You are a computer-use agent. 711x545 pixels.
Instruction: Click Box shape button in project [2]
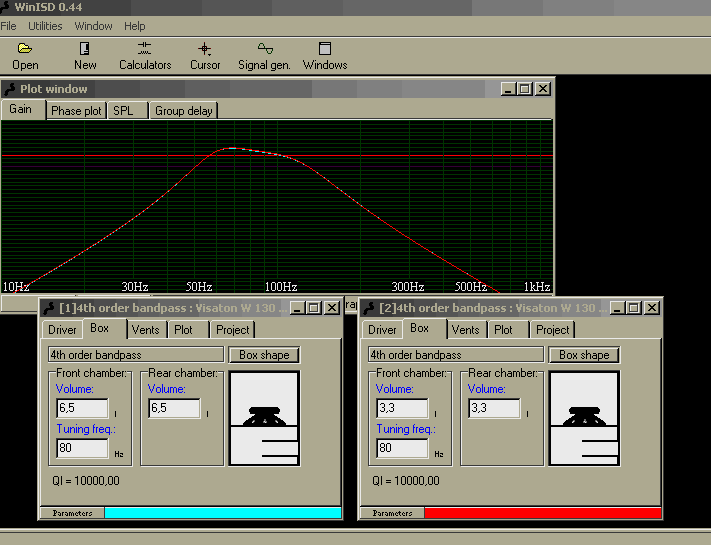(x=584, y=355)
